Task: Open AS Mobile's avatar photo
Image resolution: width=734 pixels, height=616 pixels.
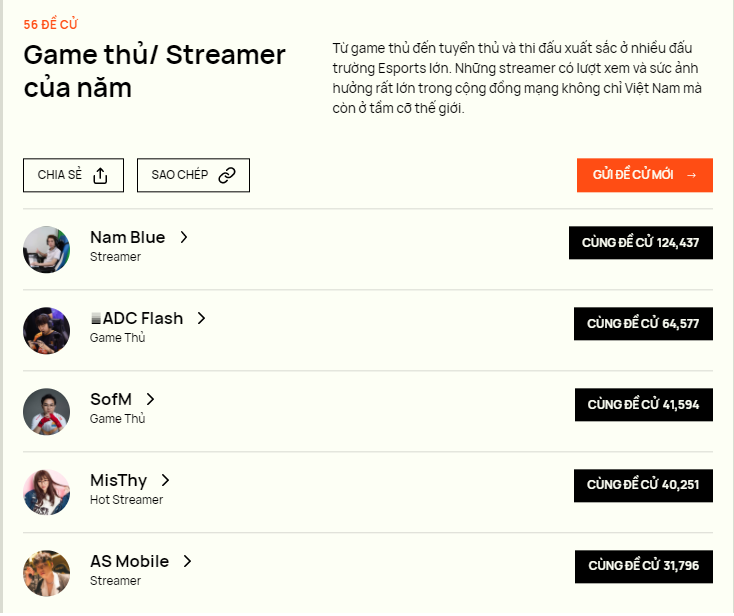Action: (46, 573)
